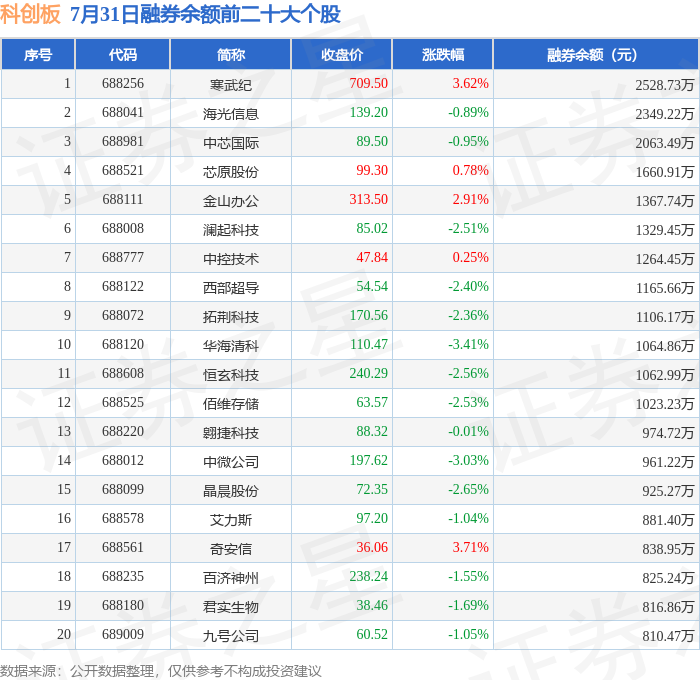Click the 数据来源 footer disclaimer

pos(161,671)
